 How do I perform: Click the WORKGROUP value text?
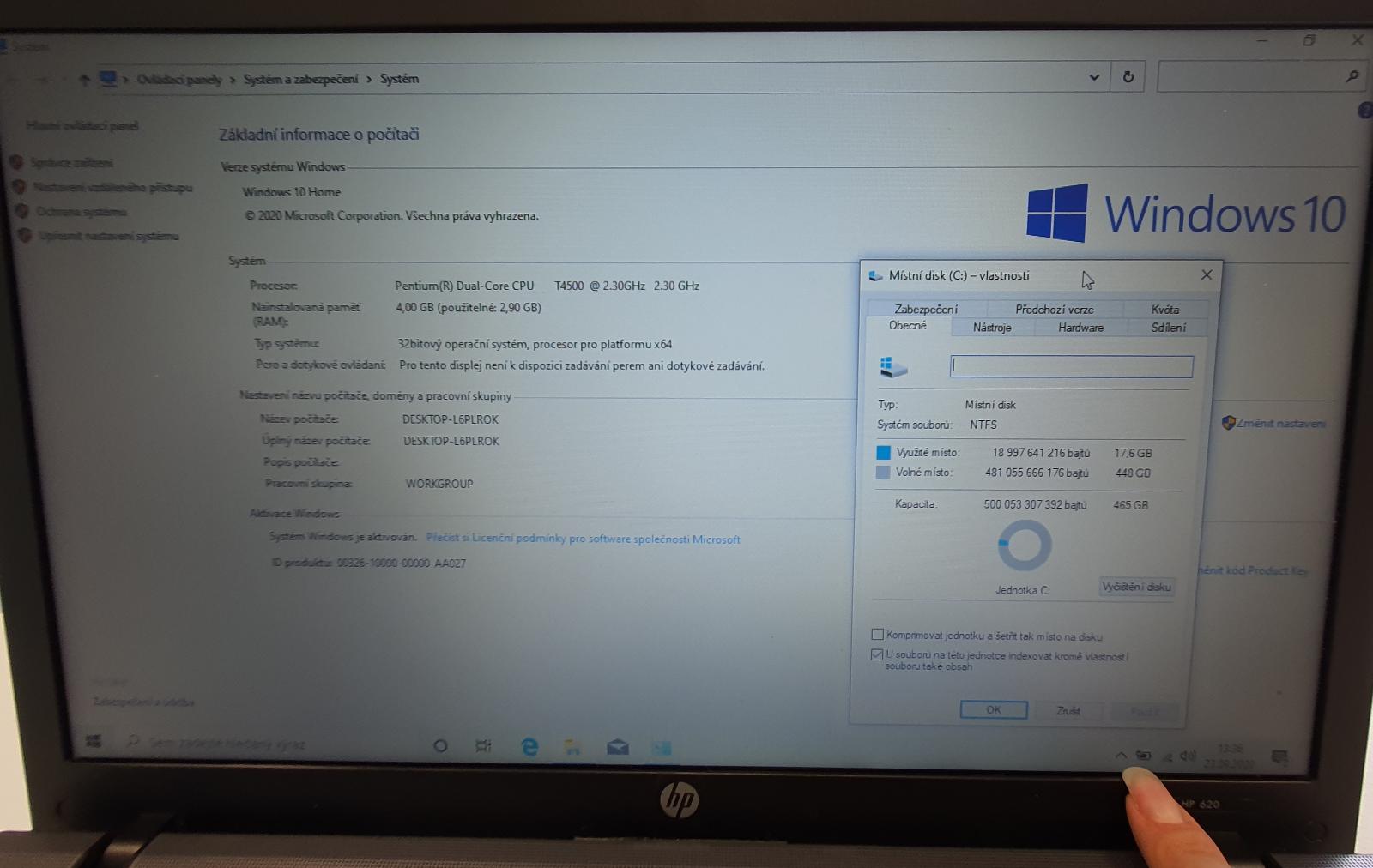[x=439, y=484]
